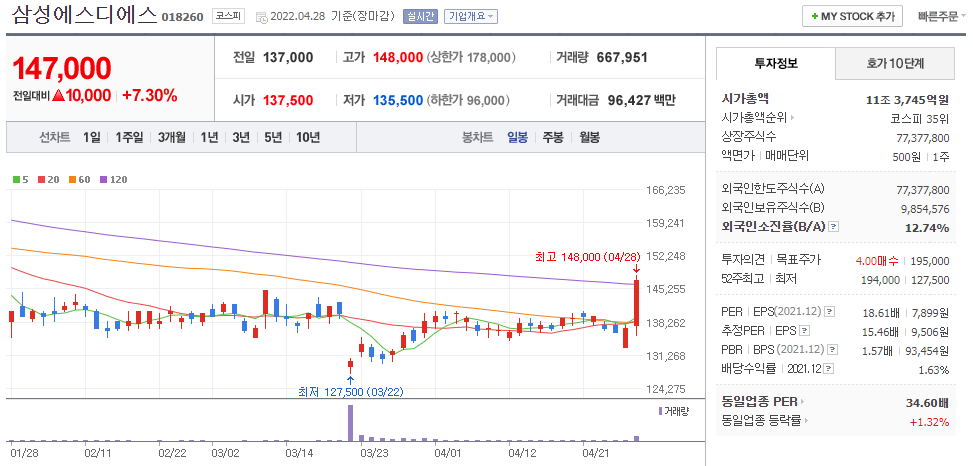Click the red 20-day moving average swatch
The width and height of the screenshot is (973, 466).
pyautogui.click(x=42, y=180)
